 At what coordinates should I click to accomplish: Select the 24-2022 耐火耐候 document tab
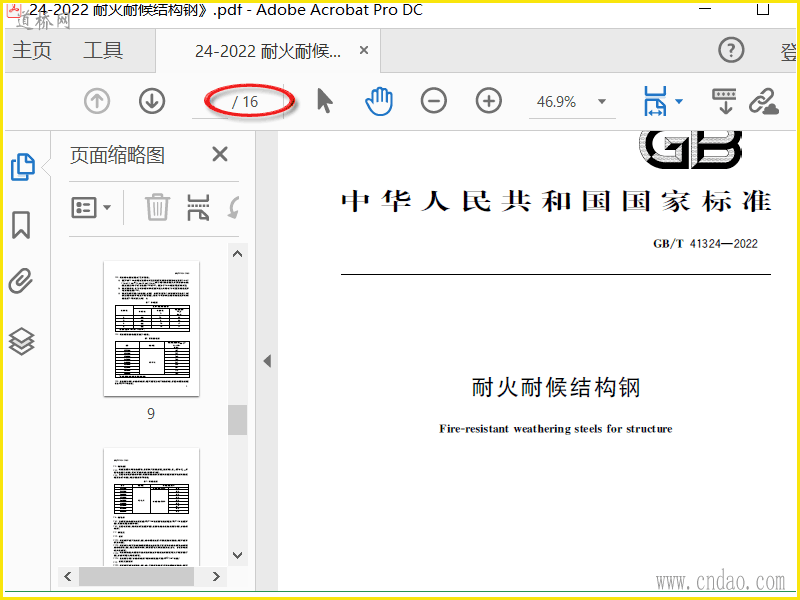[x=268, y=51]
